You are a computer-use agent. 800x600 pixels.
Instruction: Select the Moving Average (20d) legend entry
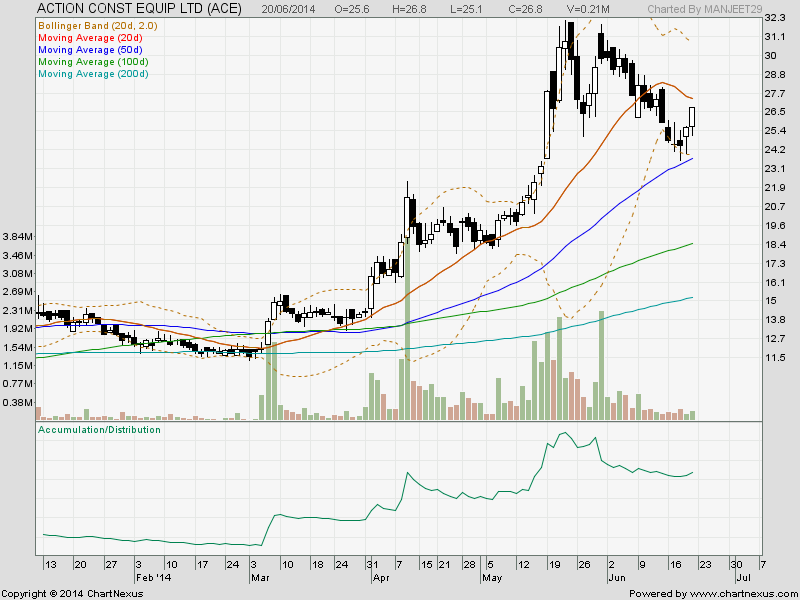[90, 38]
